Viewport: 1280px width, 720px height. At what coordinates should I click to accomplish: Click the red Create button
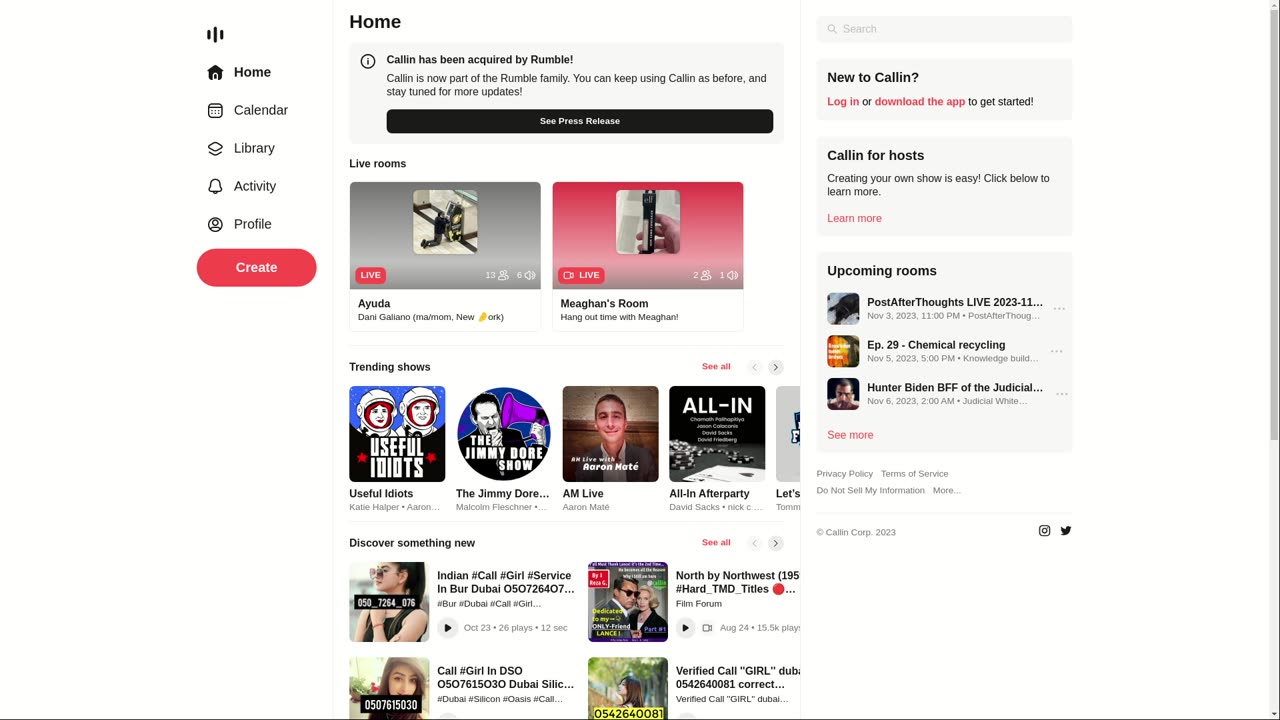tap(256, 267)
